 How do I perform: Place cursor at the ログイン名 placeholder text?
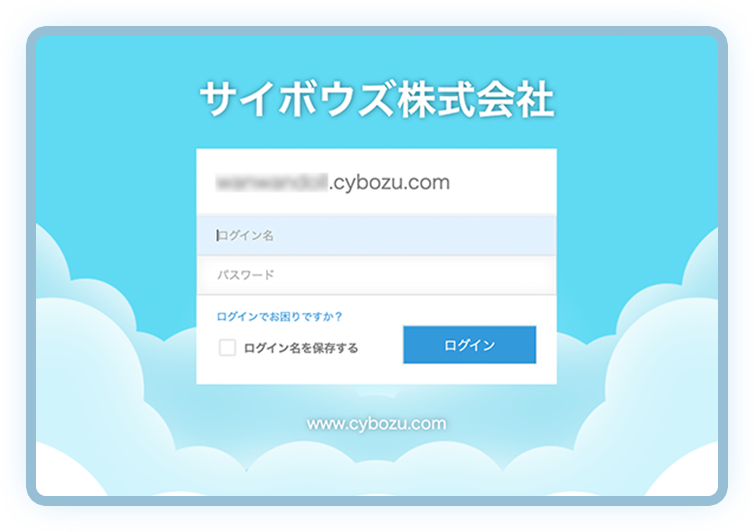pos(245,235)
